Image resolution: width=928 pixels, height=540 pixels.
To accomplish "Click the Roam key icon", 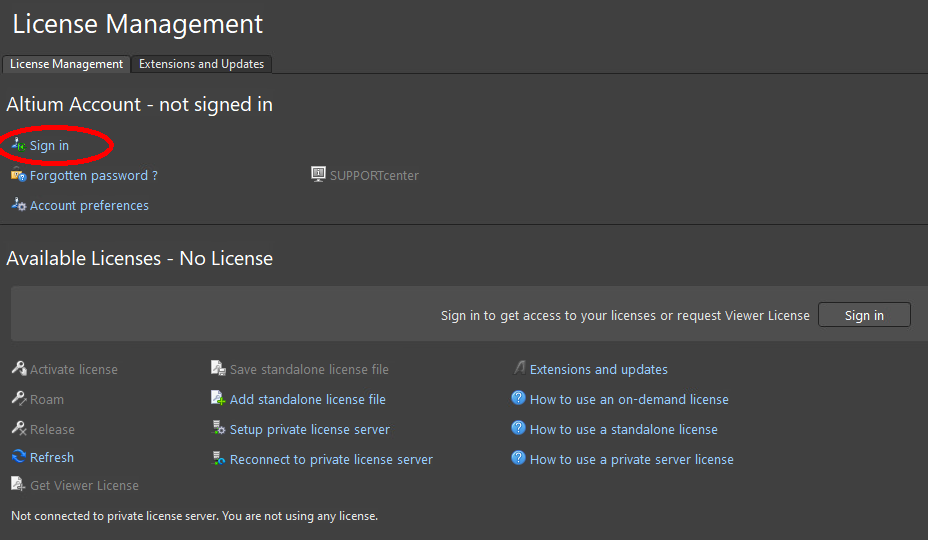I will click(19, 398).
